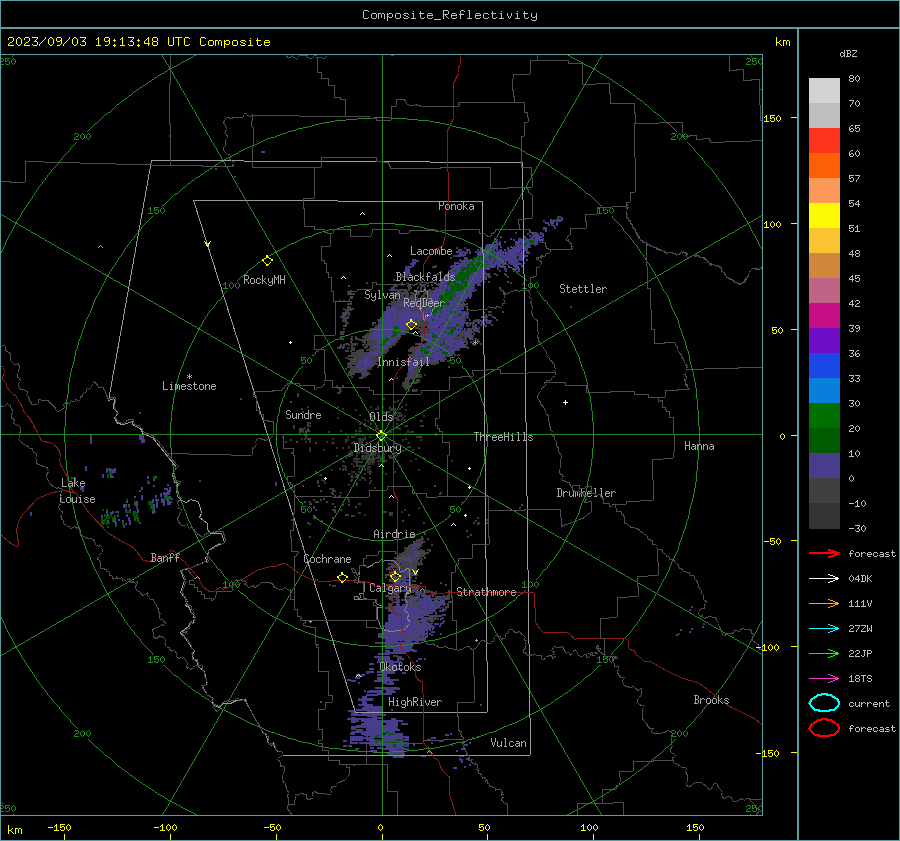Click the Composite_Reflectivity title
The height and width of the screenshot is (841, 900).
click(450, 15)
